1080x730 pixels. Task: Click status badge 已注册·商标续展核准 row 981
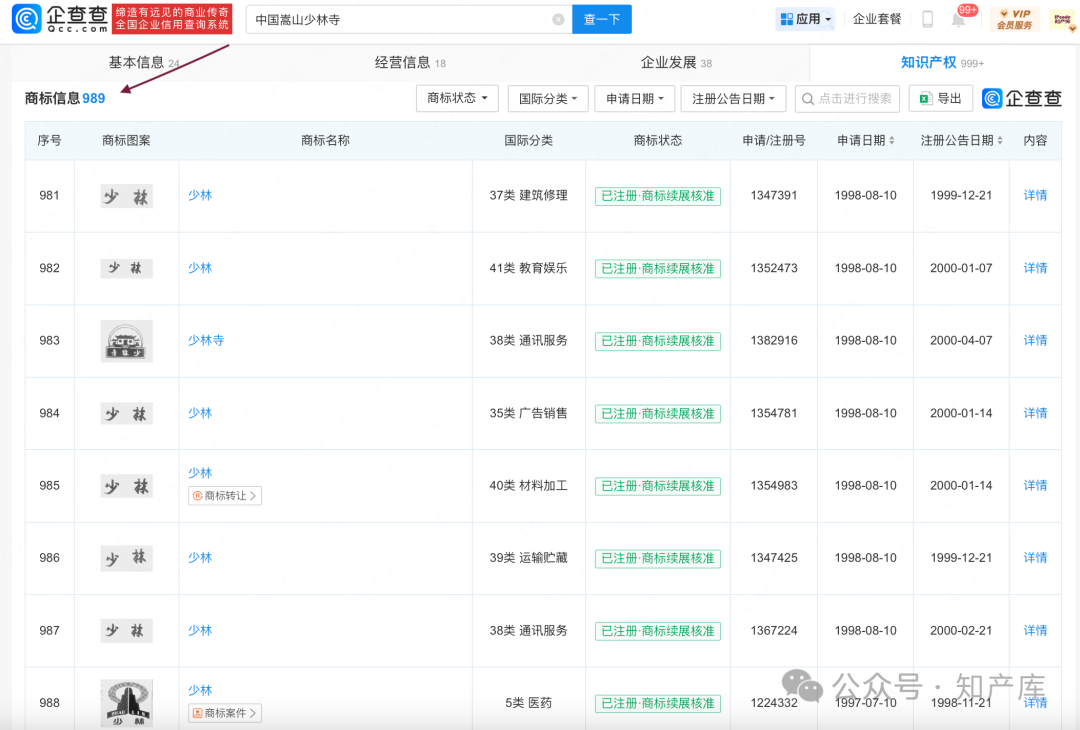point(658,196)
